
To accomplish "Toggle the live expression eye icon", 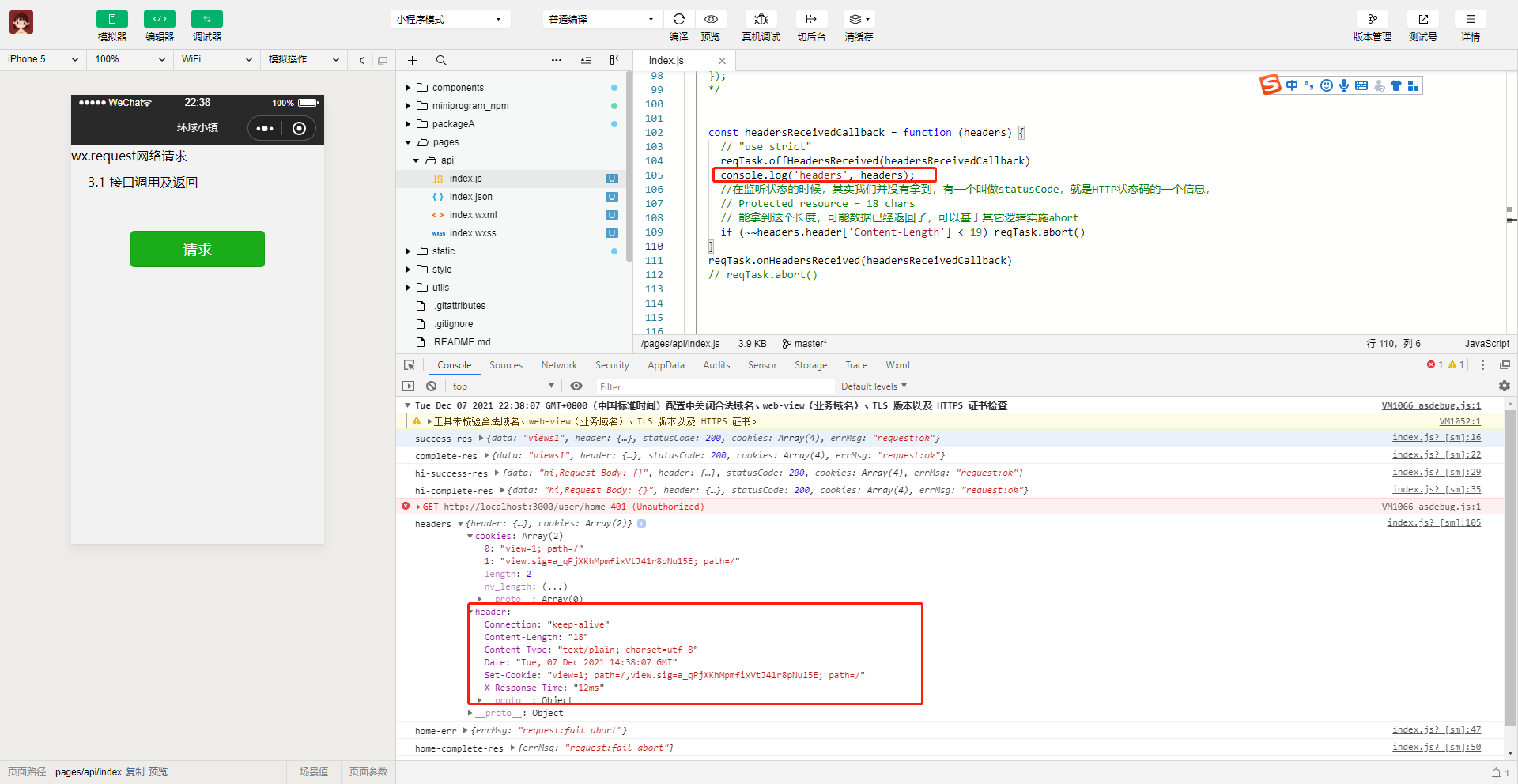I will [x=576, y=386].
